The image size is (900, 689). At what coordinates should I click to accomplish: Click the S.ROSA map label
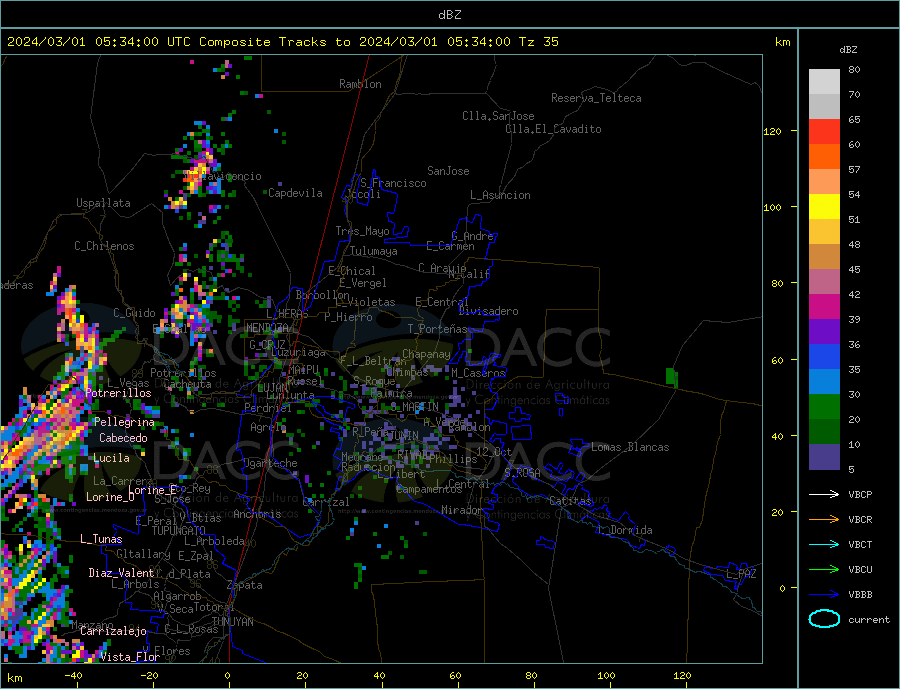pyautogui.click(x=522, y=473)
